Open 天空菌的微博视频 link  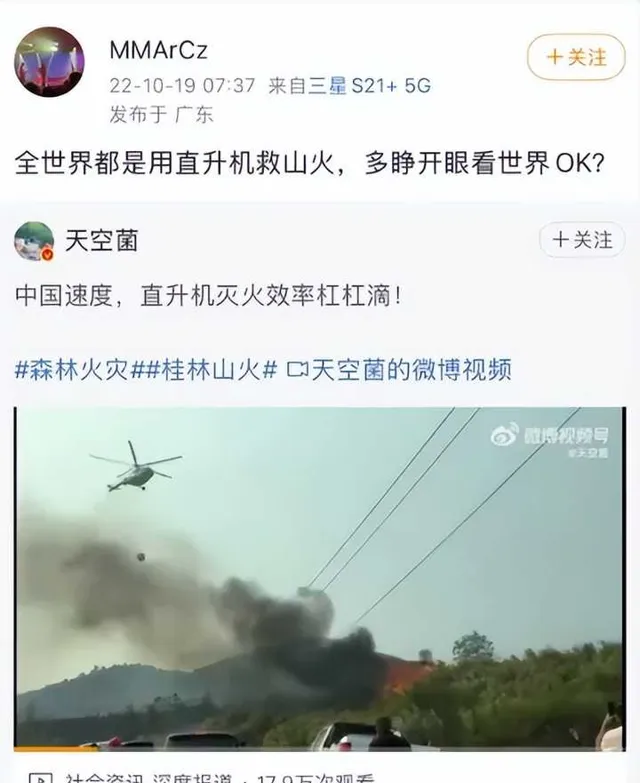point(411,370)
